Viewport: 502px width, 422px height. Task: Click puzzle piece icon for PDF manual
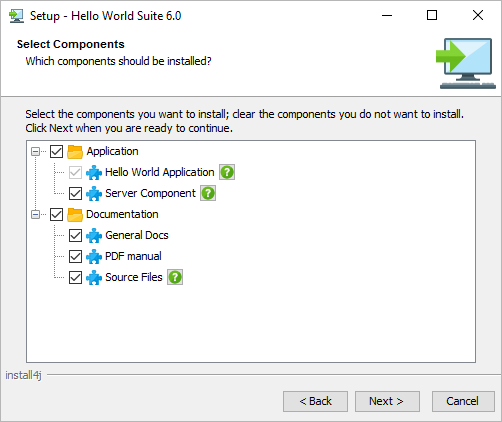[94, 256]
